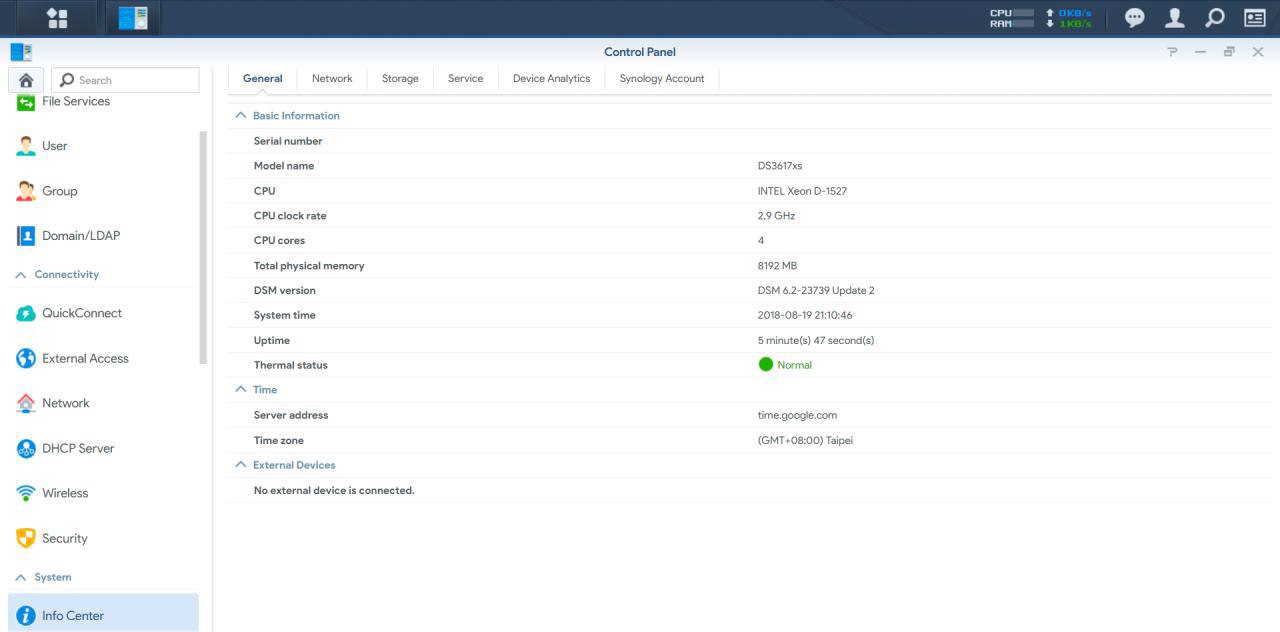This screenshot has height=632, width=1280.
Task: Open the notifications speech bubble icon
Action: [1134, 18]
